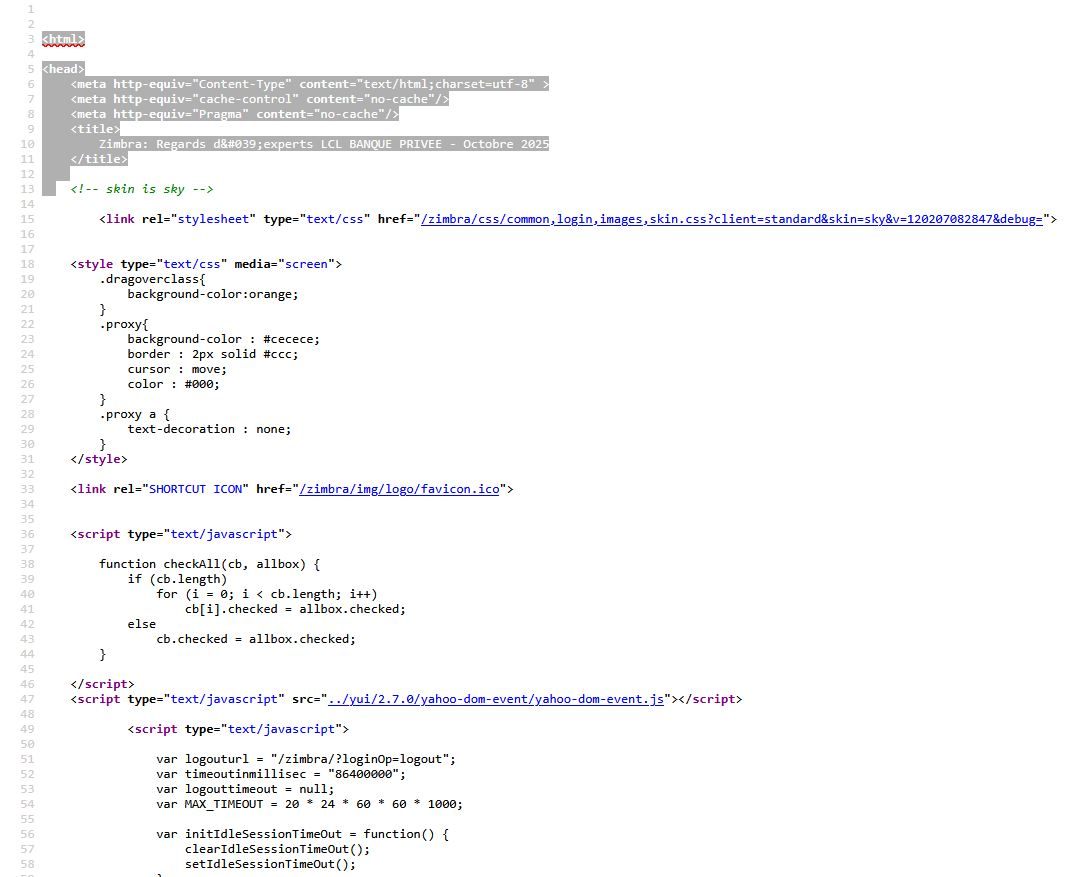Click the underlined <html> tag
This screenshot has height=877, width=1078.
pyautogui.click(x=63, y=39)
